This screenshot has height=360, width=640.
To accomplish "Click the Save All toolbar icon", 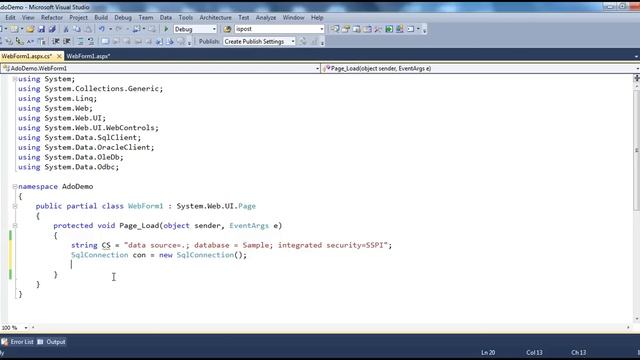I will (x=52, y=29).
